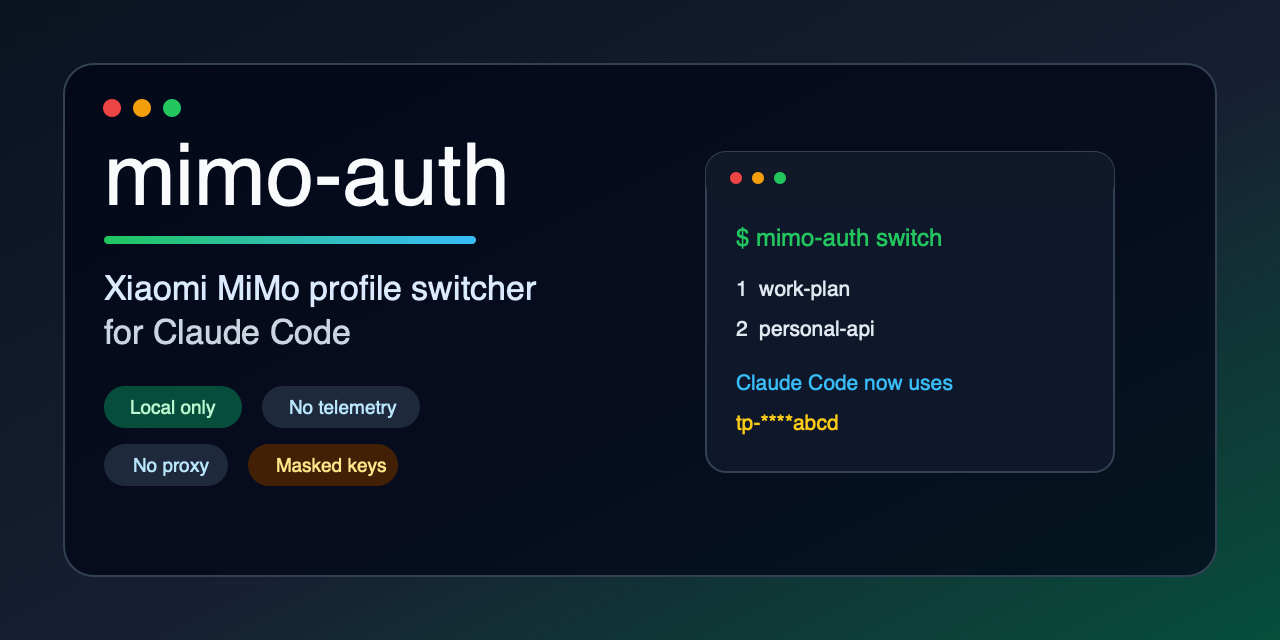1280x640 pixels.
Task: Click "Claude Code now uses" text
Action: pos(844,383)
